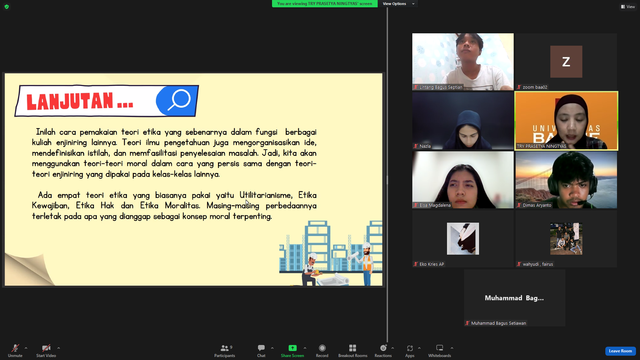
Task: Click muted mic icon beside Eko Kries AP
Action: pos(416,264)
